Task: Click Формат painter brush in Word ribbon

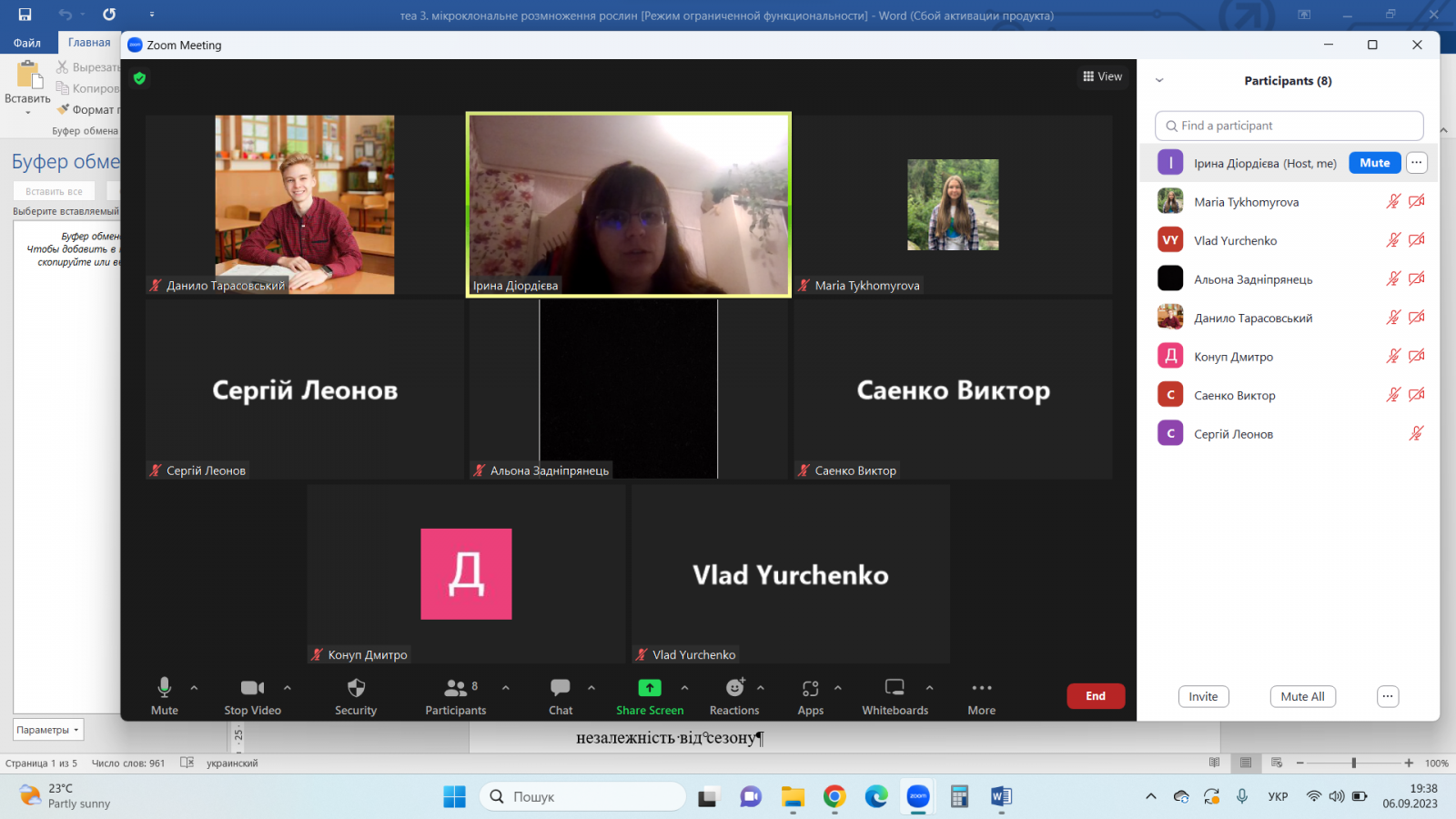Action: [x=87, y=109]
